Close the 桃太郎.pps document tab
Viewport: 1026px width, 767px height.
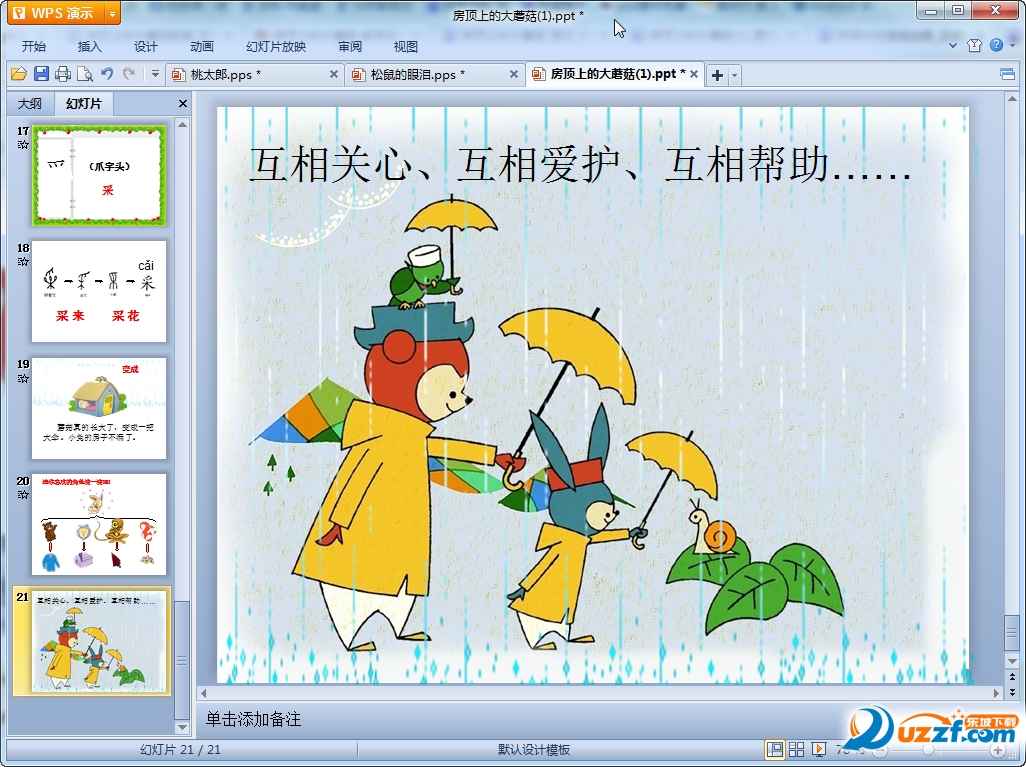(x=334, y=75)
